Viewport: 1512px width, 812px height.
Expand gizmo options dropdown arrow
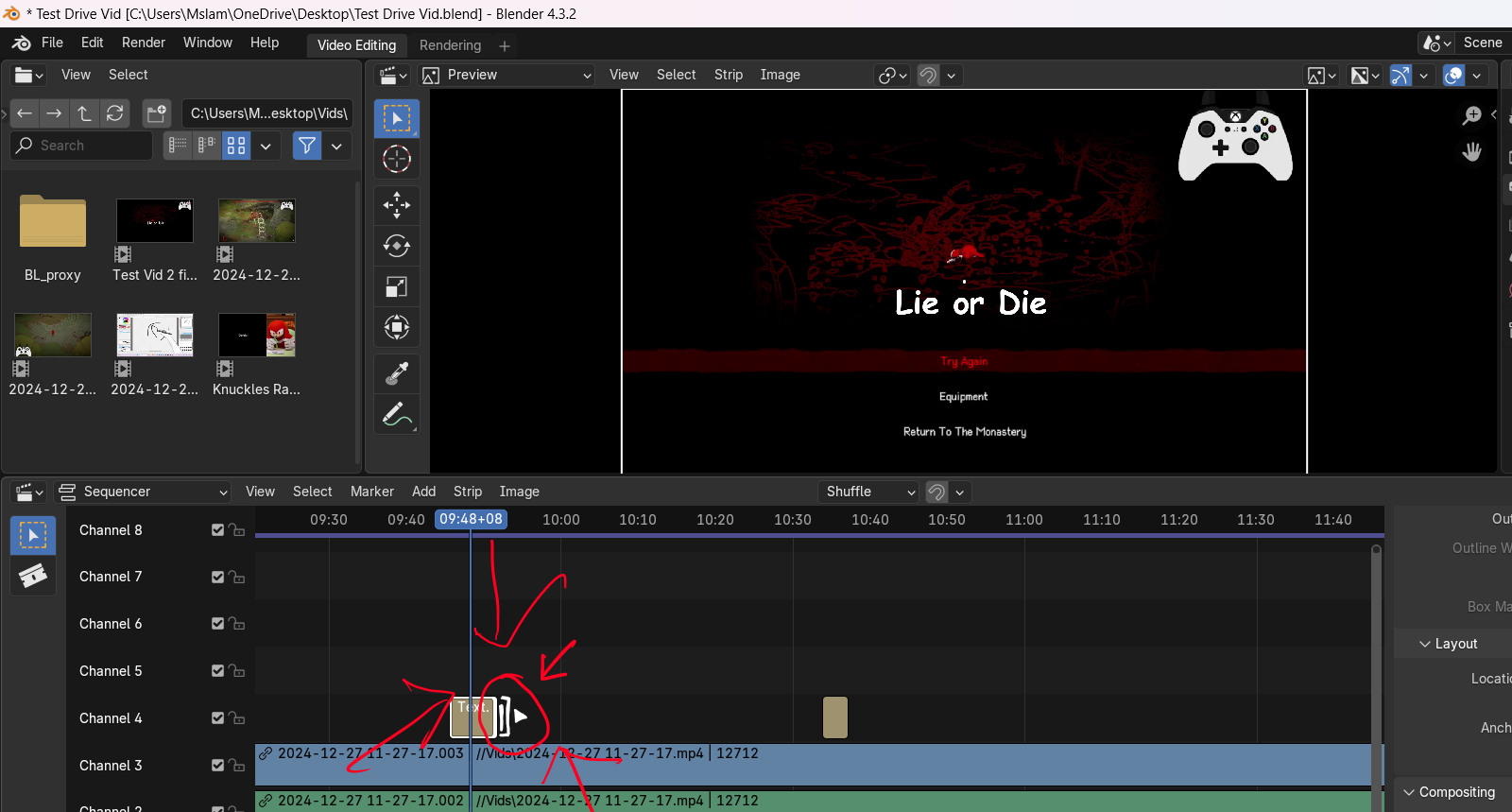pos(1423,76)
